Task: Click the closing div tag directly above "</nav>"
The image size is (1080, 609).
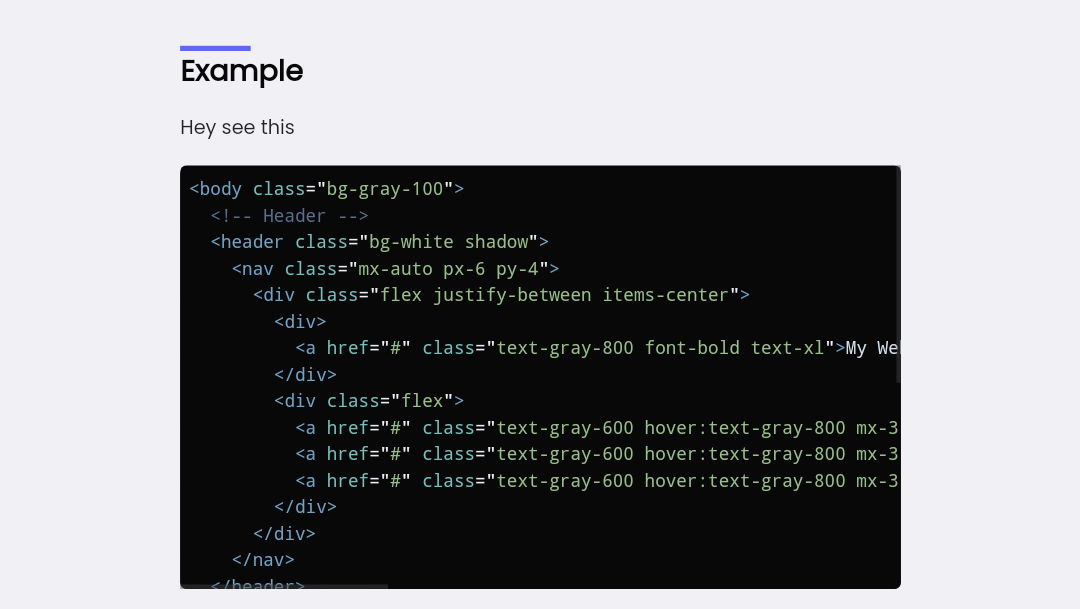Action: click(284, 534)
